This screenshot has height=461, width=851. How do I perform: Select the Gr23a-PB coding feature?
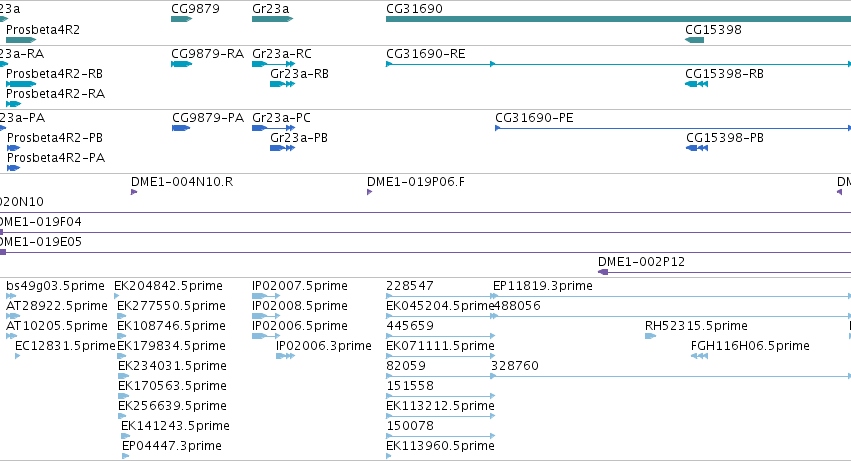pyautogui.click(x=282, y=148)
